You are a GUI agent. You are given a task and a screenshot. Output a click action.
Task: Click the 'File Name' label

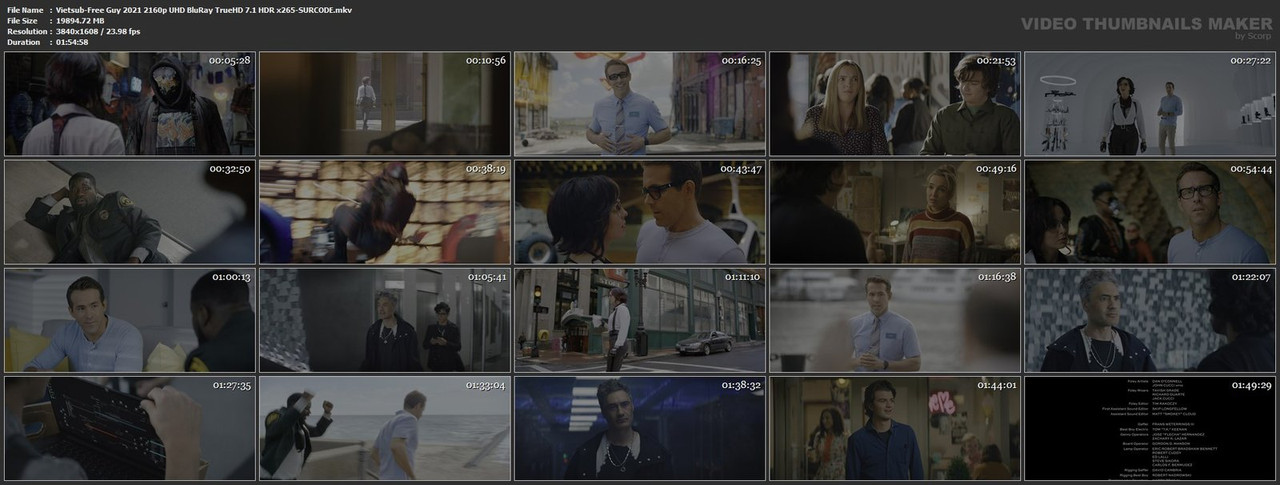click(25, 9)
